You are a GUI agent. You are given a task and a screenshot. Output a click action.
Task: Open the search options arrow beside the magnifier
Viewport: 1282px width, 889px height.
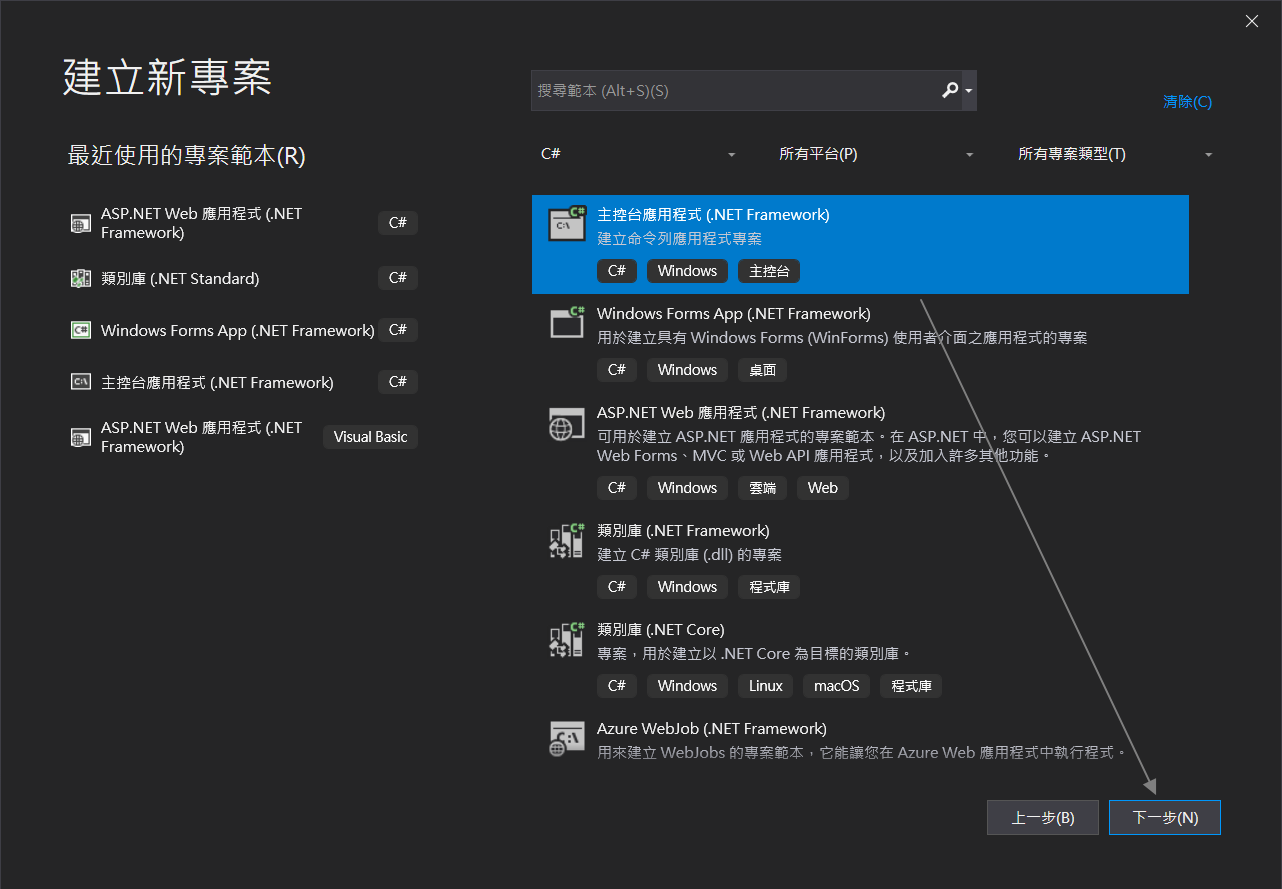(x=969, y=91)
